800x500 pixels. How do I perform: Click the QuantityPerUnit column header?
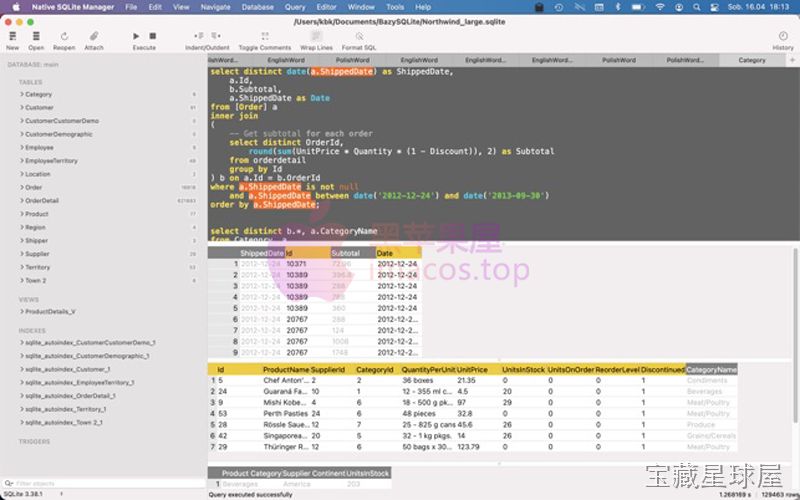click(428, 369)
